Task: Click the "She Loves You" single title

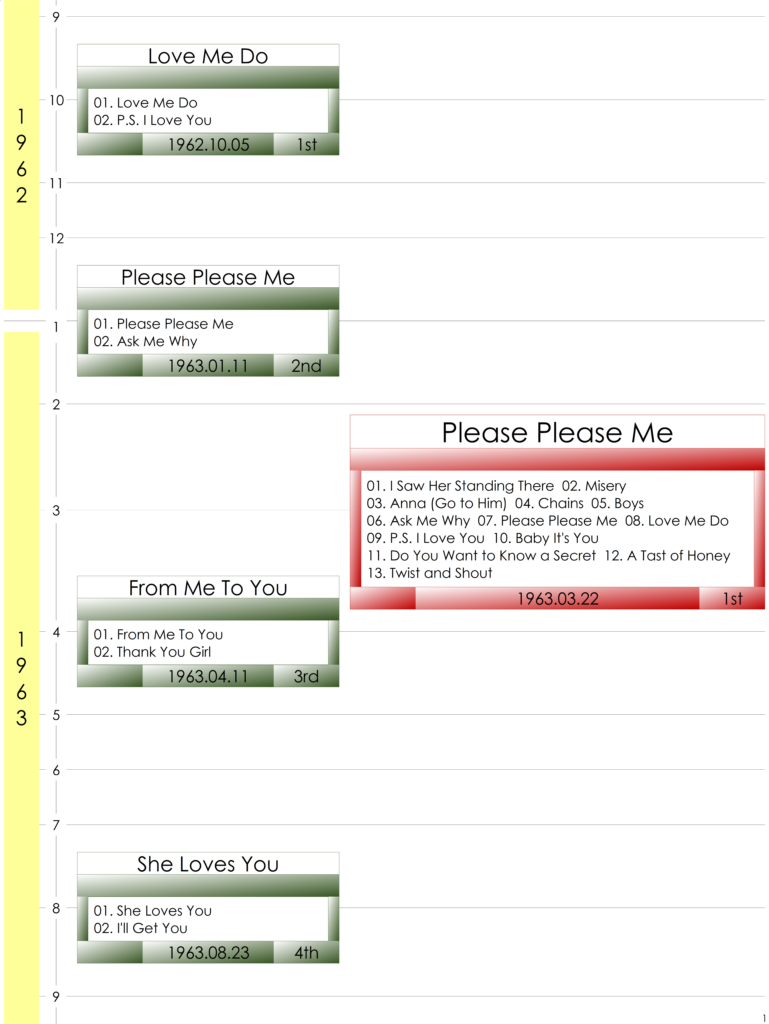Action: tap(208, 865)
